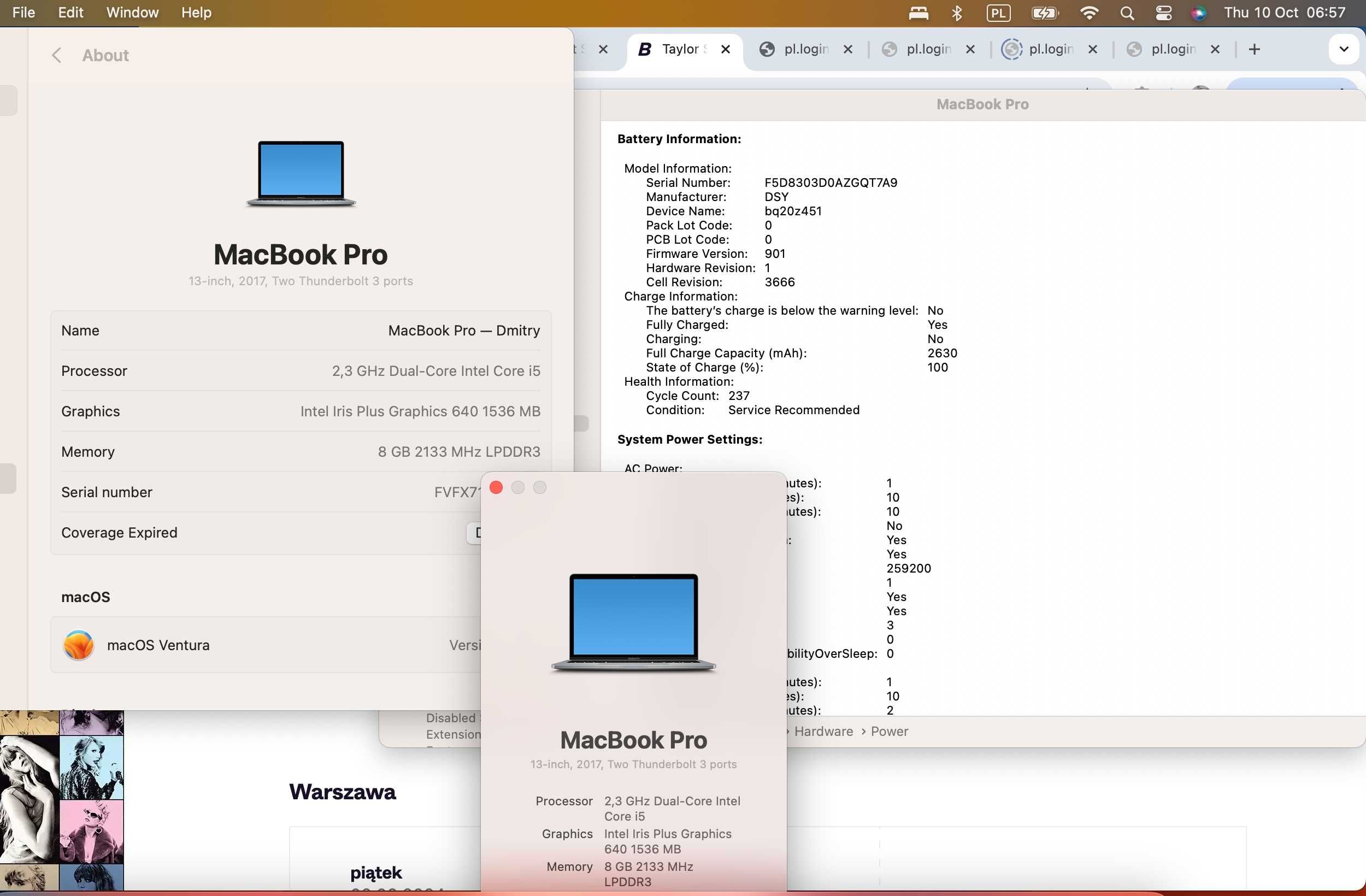1366x896 pixels.
Task: Click Full Charge Capacity value 2630
Action: [x=942, y=353]
